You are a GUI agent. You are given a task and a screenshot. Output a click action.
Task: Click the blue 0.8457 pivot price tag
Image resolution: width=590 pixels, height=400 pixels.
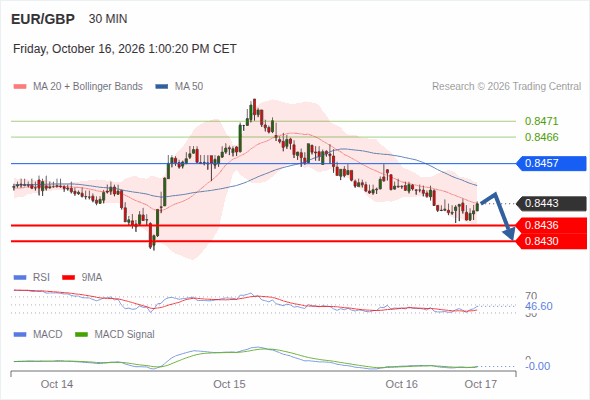pos(551,163)
